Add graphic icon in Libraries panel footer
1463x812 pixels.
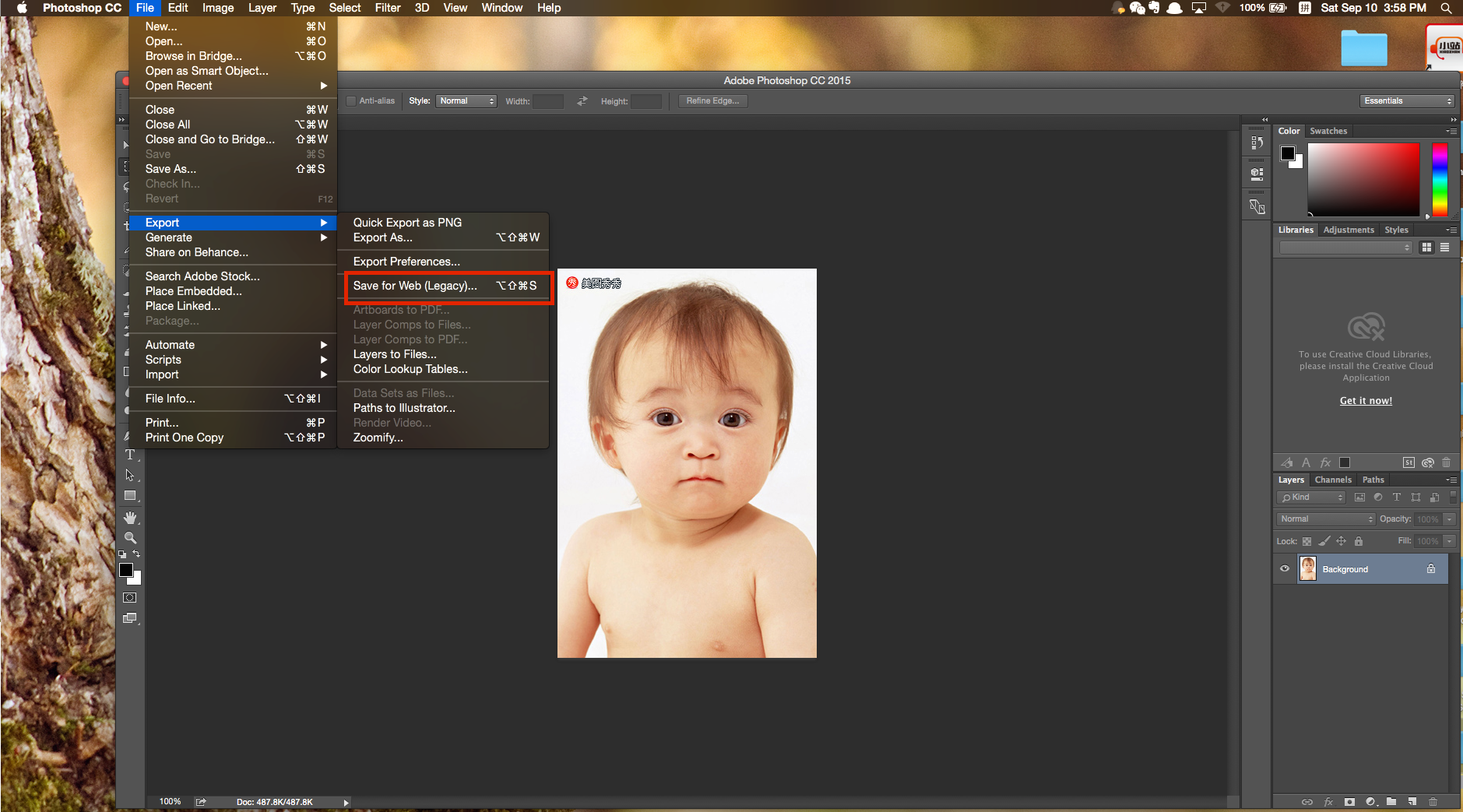[x=1287, y=462]
